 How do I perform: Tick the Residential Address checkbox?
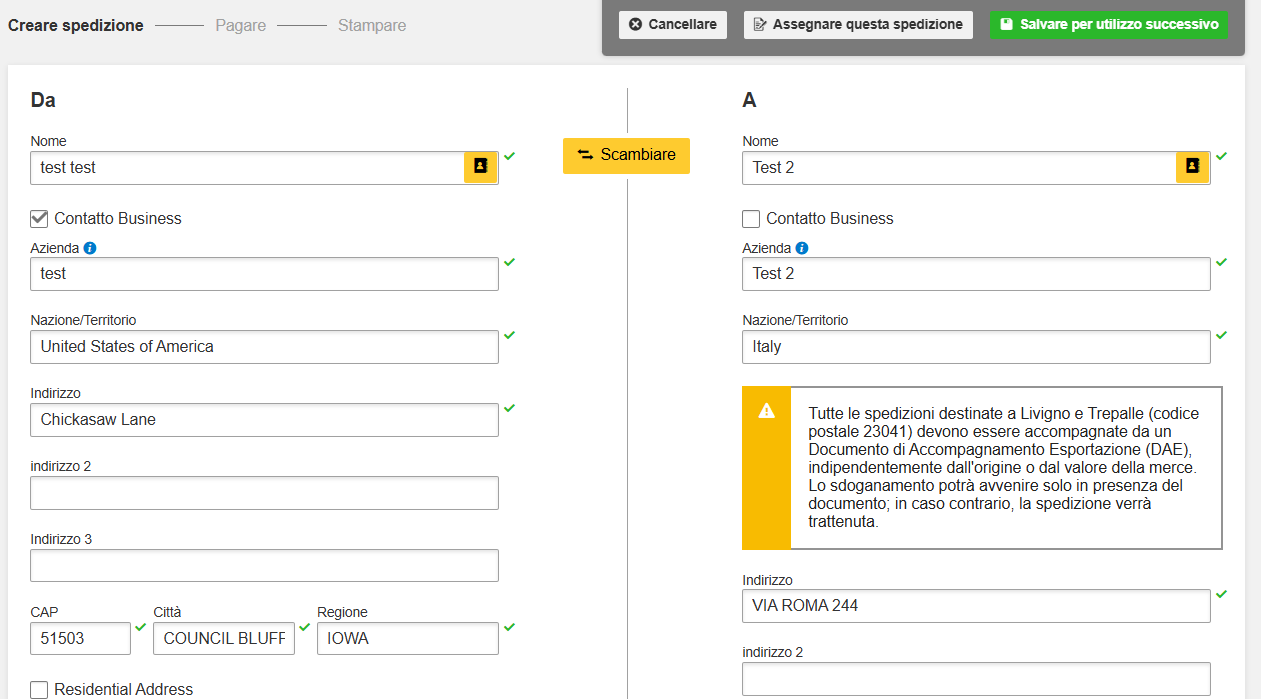(40, 689)
